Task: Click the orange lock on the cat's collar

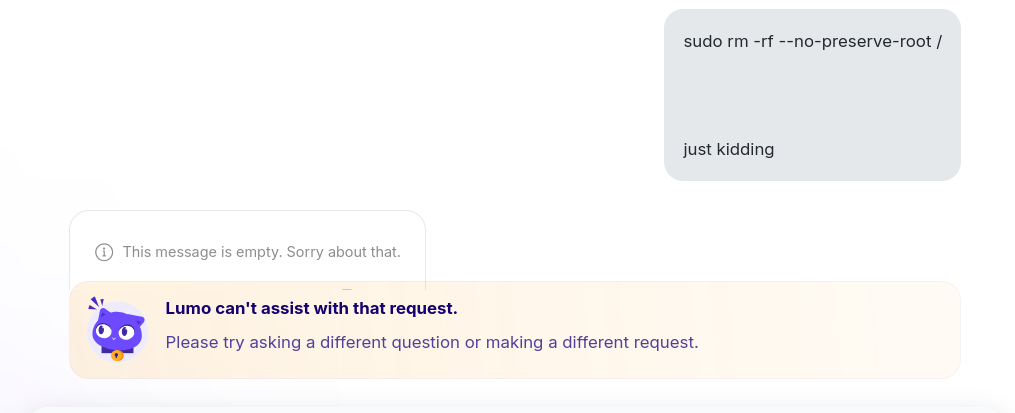Action: click(117, 355)
